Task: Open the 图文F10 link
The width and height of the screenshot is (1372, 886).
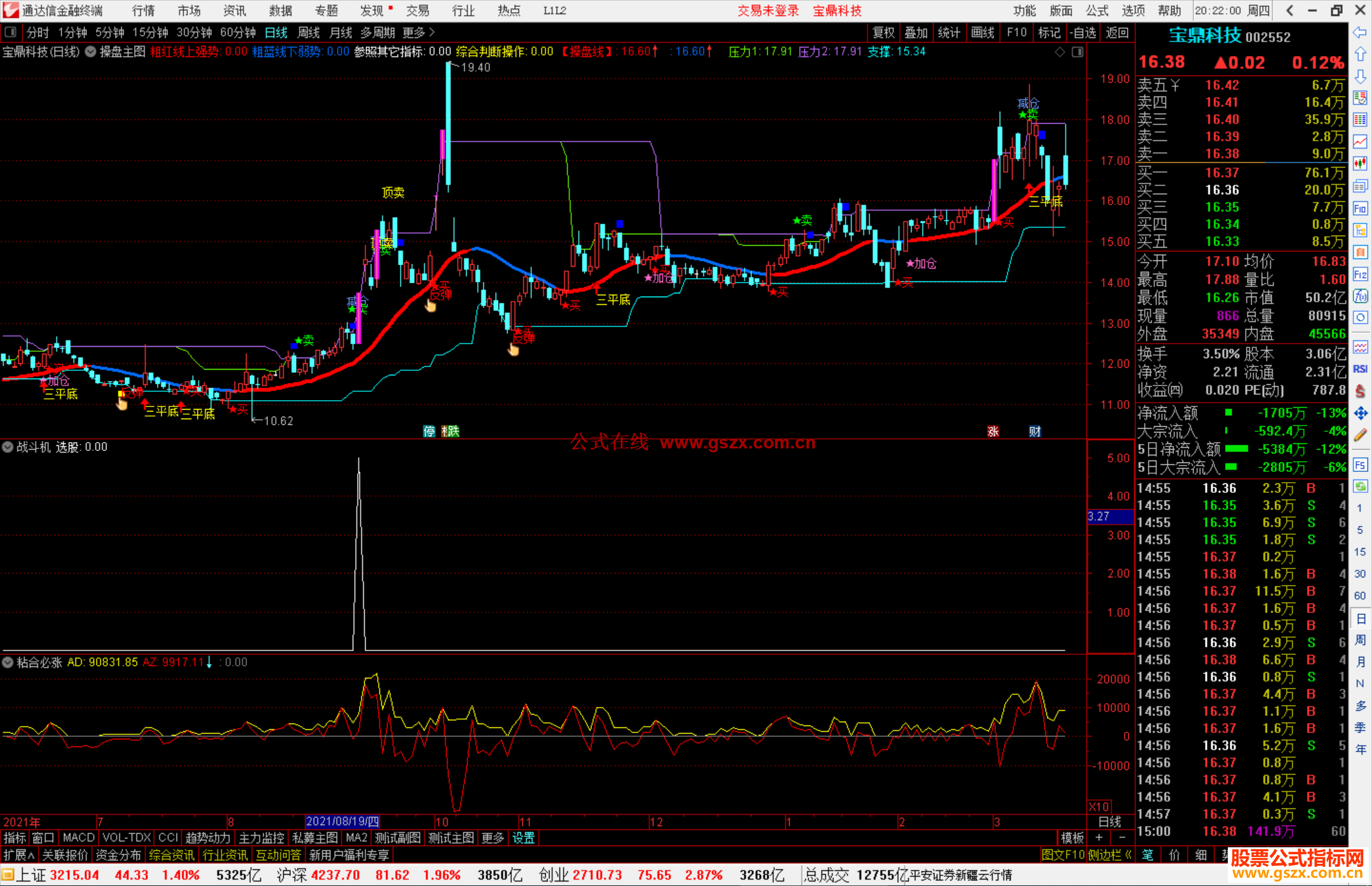Action: [x=1063, y=855]
